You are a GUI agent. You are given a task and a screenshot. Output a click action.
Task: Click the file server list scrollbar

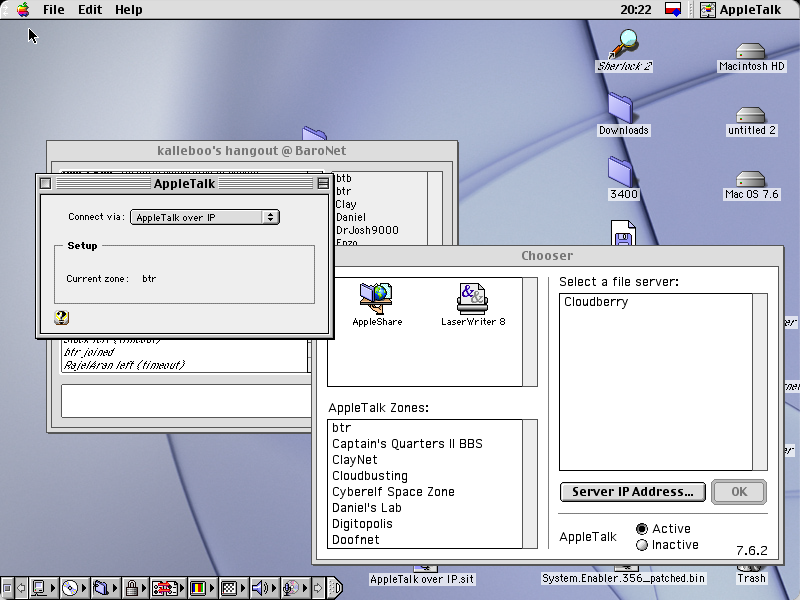(x=760, y=382)
